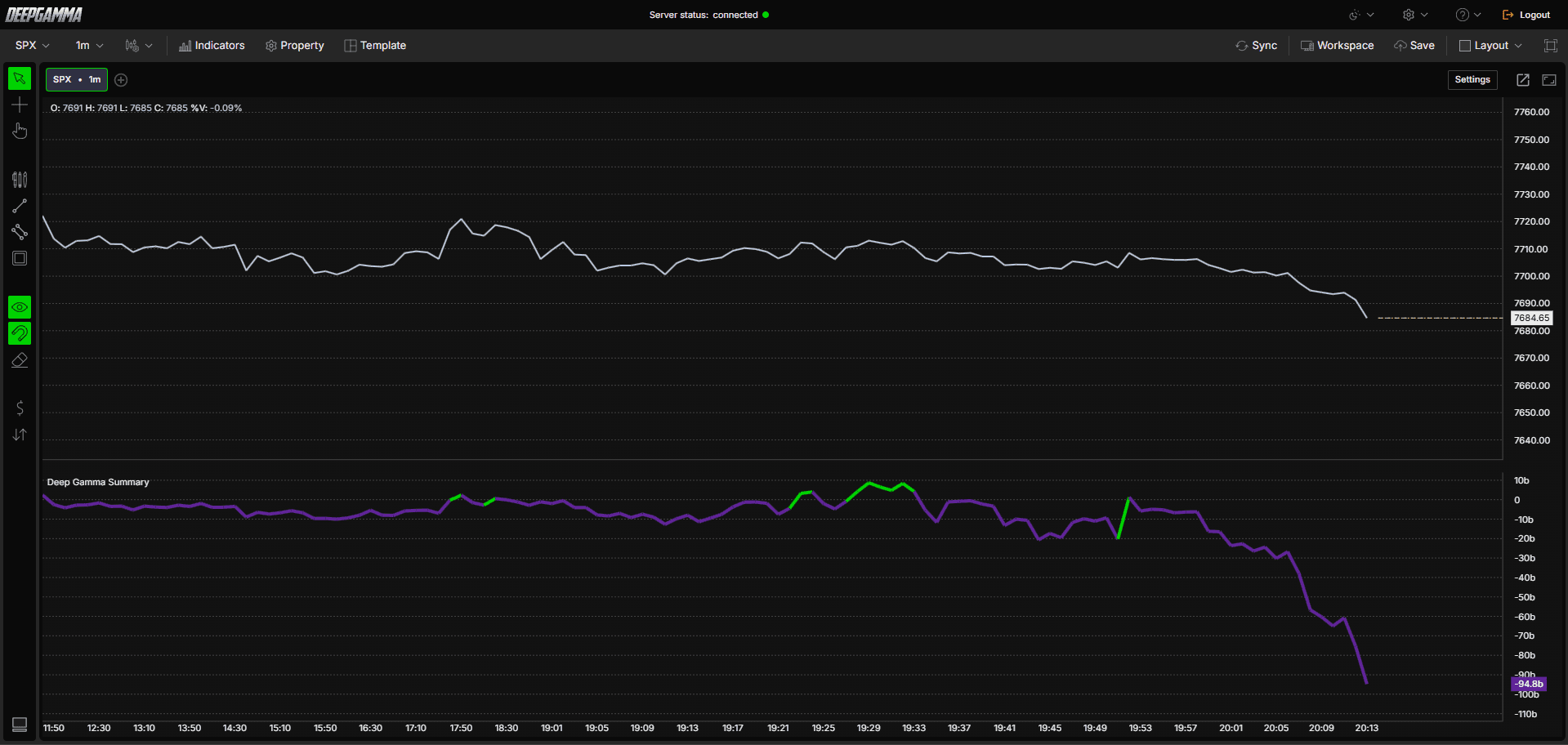Select the rectangle shape tool
This screenshot has height=745, width=1568.
[20, 258]
